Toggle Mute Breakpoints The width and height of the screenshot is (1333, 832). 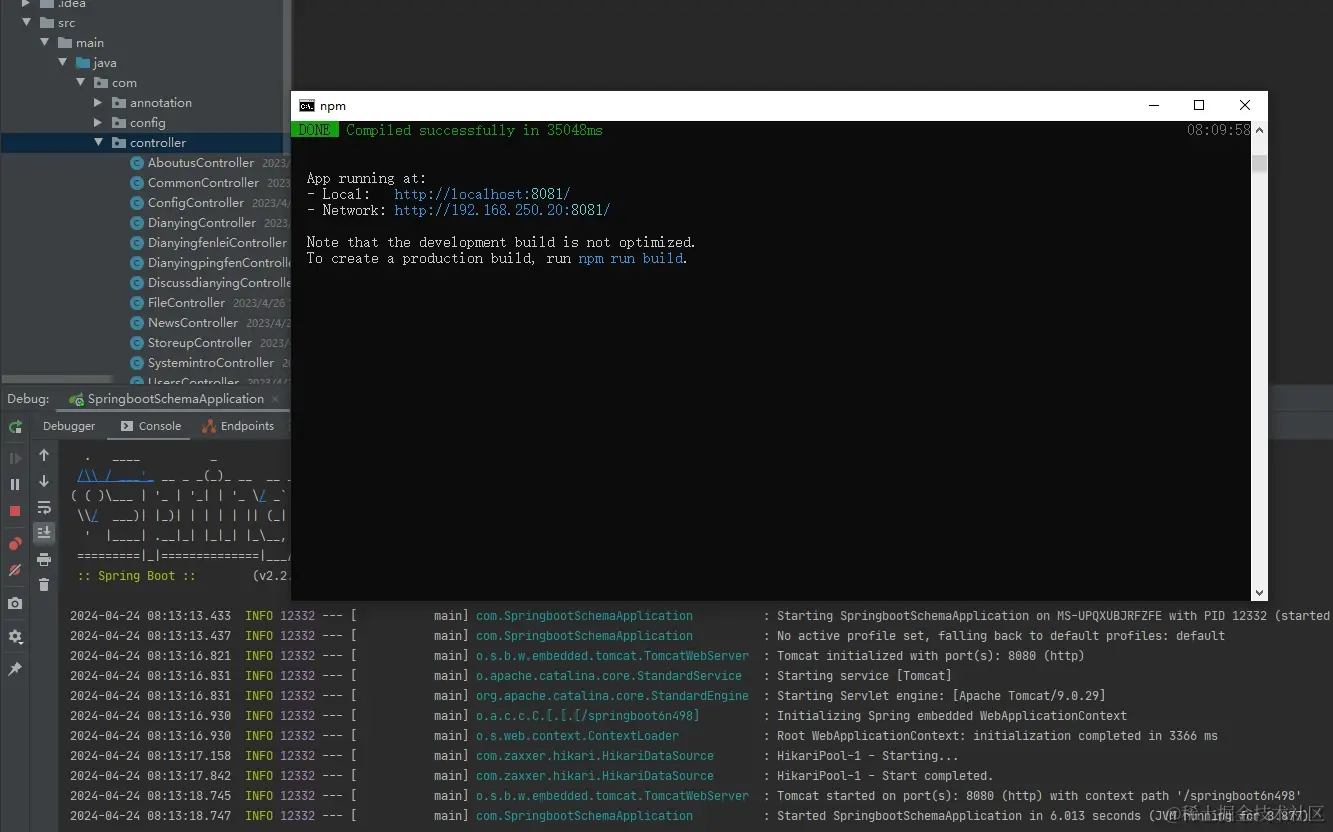[x=15, y=570]
